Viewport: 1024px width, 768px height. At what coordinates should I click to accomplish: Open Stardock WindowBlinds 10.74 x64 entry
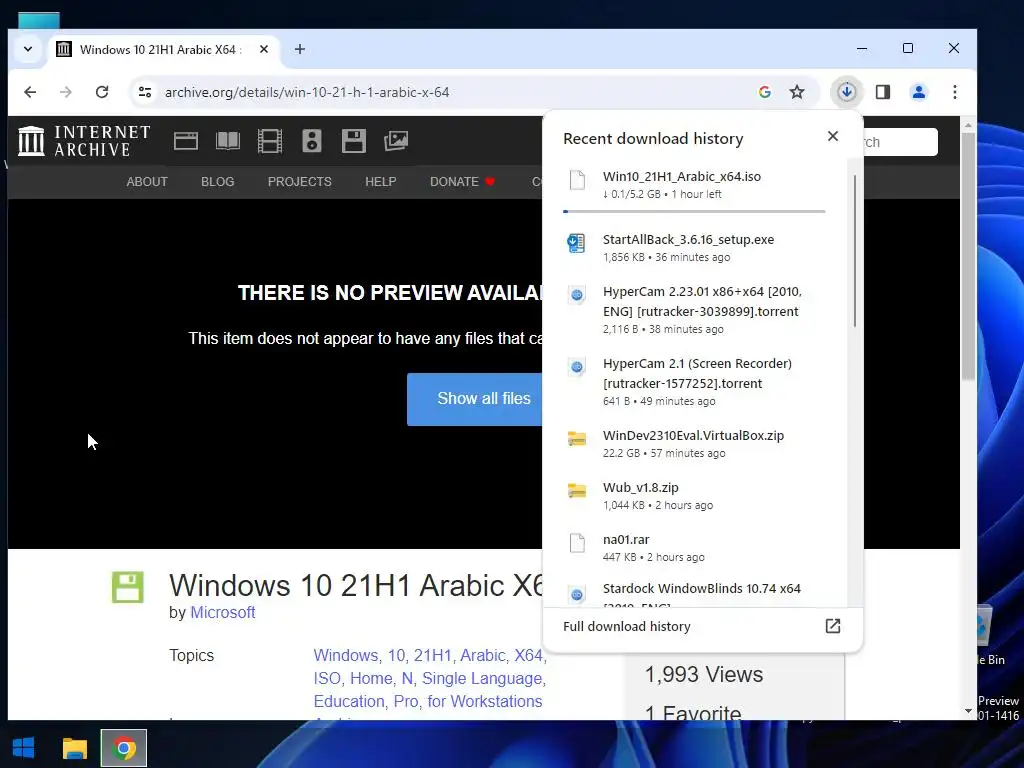(x=694, y=593)
